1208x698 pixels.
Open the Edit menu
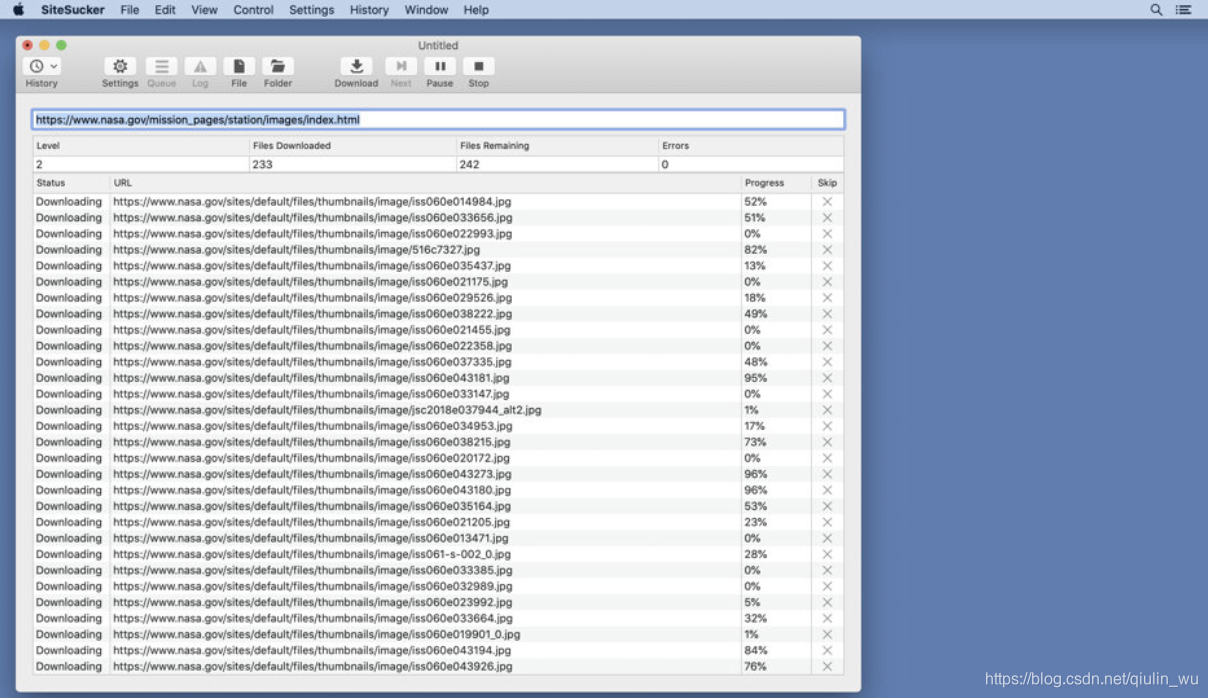tap(165, 10)
